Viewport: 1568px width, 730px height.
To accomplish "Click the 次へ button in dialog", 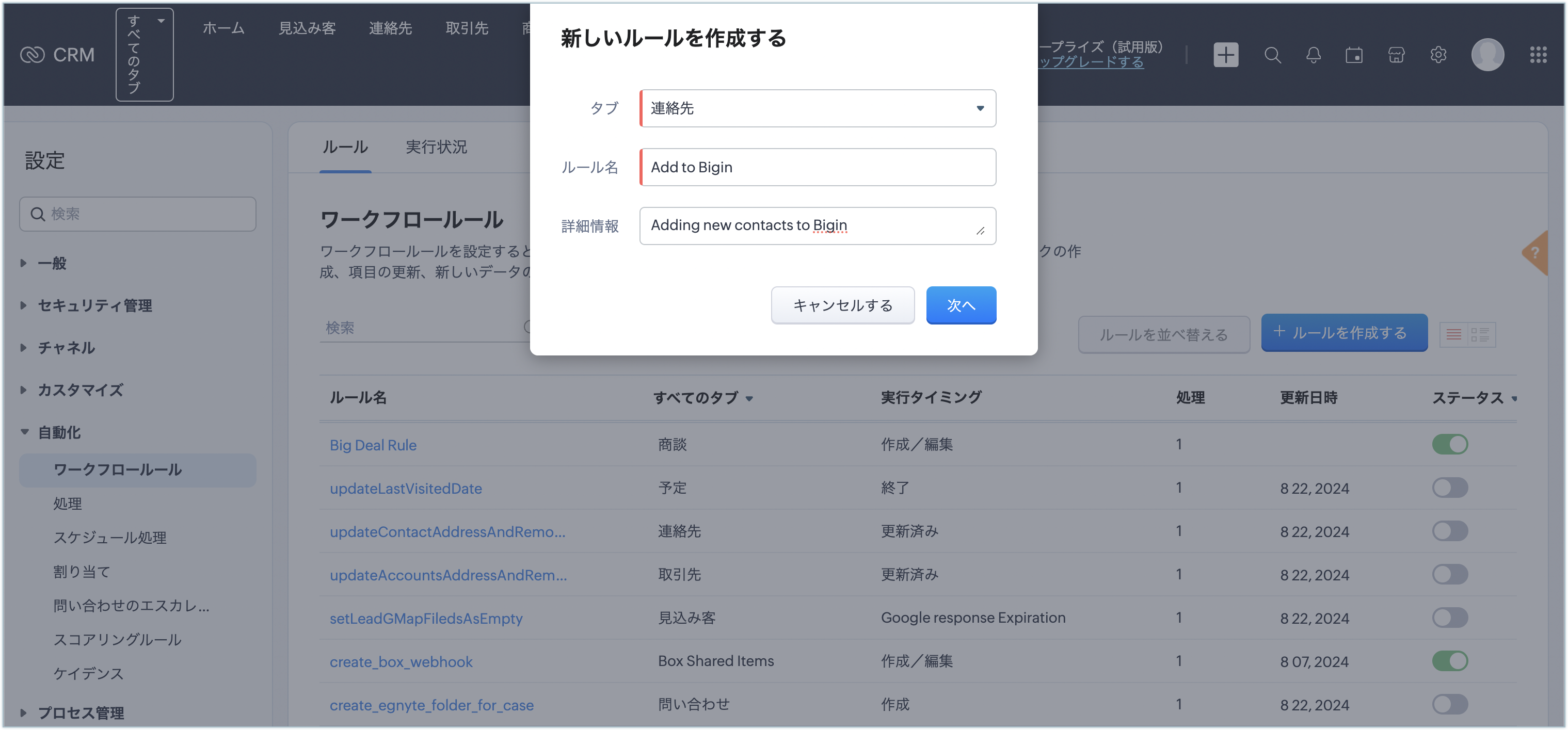I will point(961,305).
